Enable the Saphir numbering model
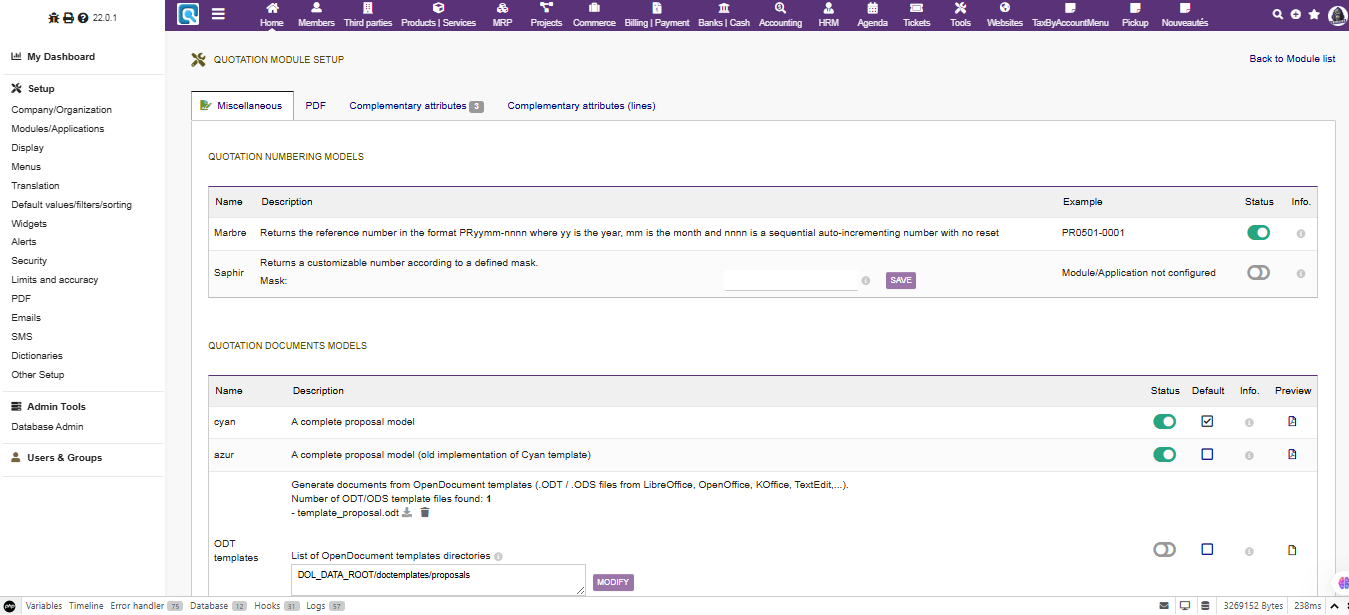The width and height of the screenshot is (1349, 615). point(1258,273)
